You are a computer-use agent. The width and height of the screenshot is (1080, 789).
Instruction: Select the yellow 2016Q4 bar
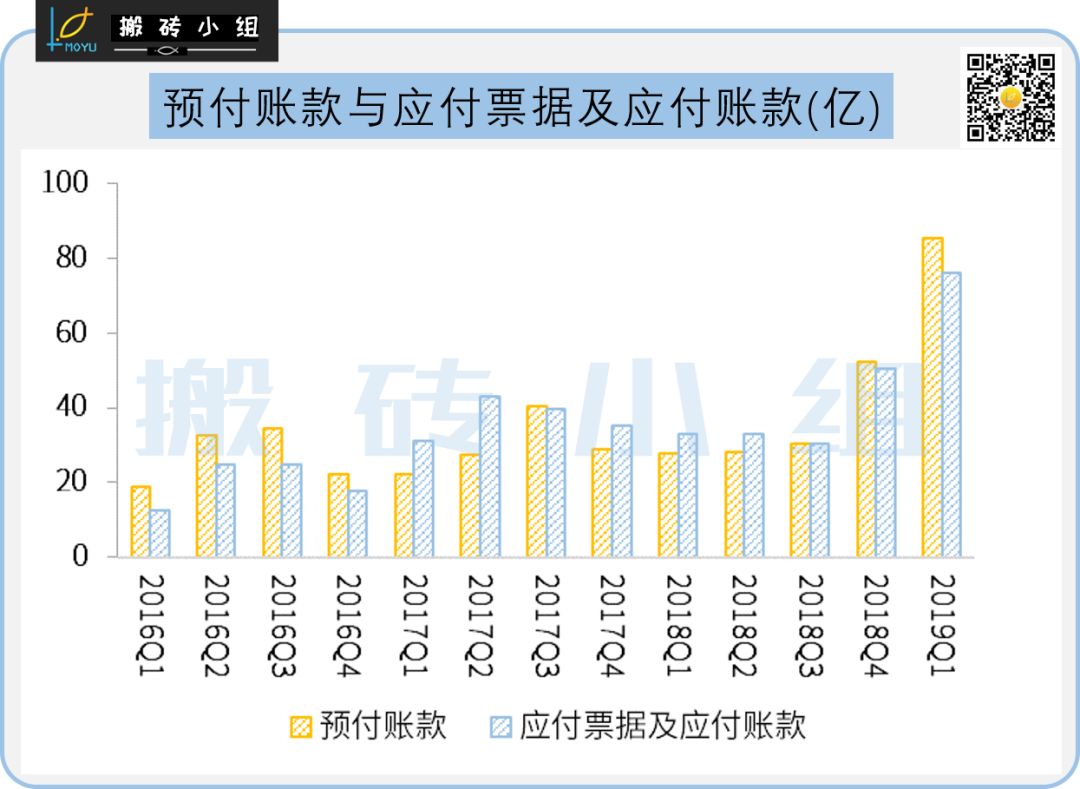tap(339, 515)
